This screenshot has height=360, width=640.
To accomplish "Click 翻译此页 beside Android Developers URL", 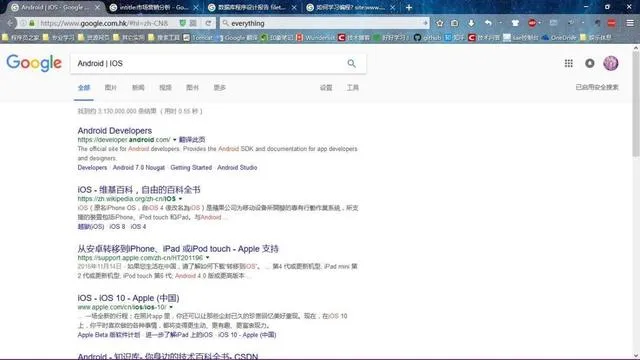I will pyautogui.click(x=192, y=140).
